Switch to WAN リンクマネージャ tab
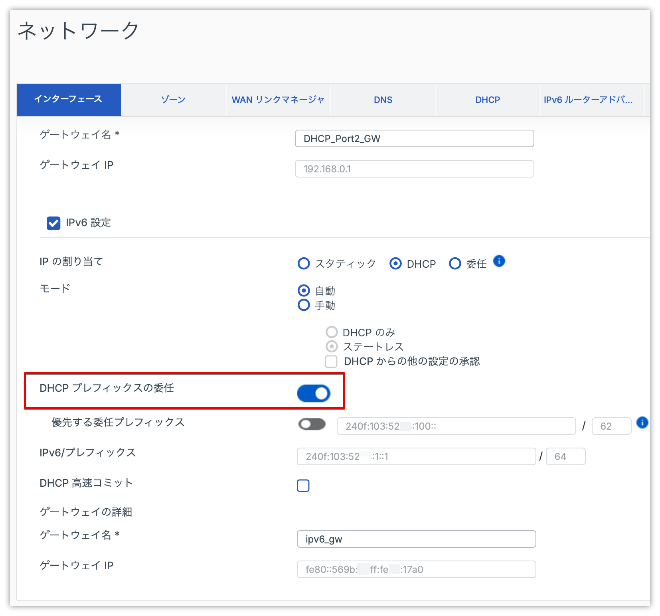The height and width of the screenshot is (616, 660). point(278,100)
